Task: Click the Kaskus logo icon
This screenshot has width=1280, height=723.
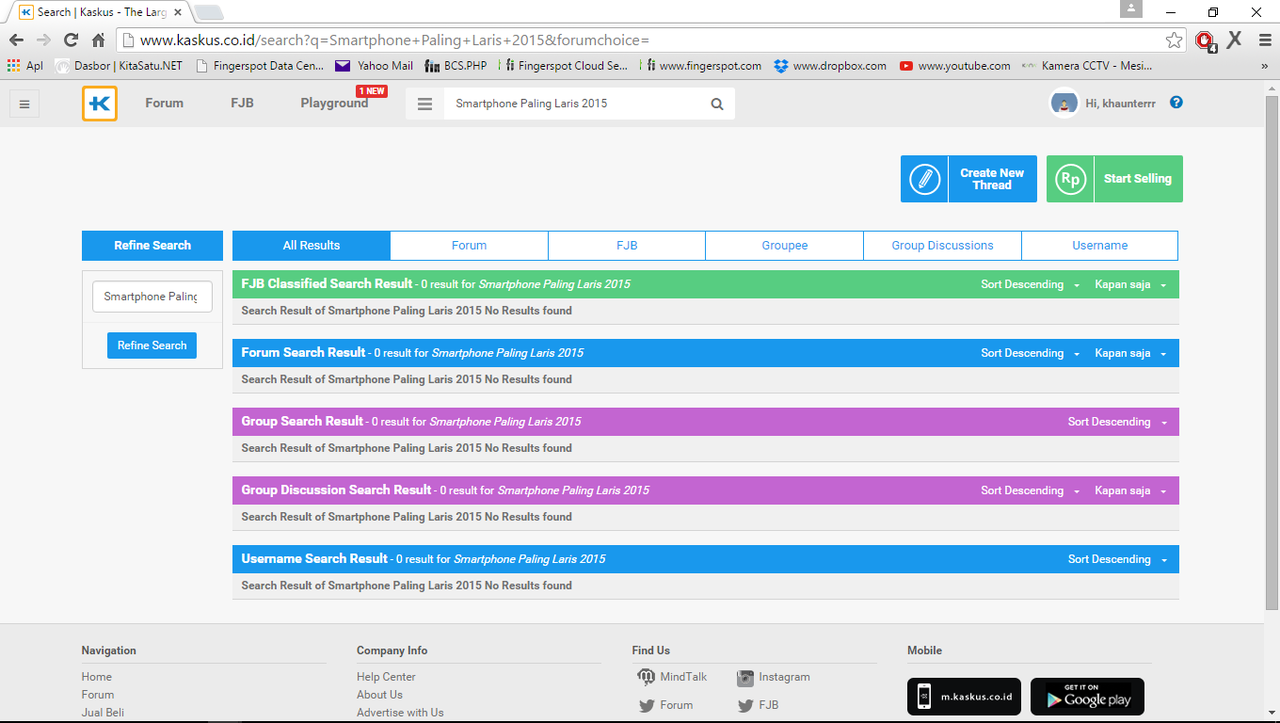Action: tap(100, 103)
